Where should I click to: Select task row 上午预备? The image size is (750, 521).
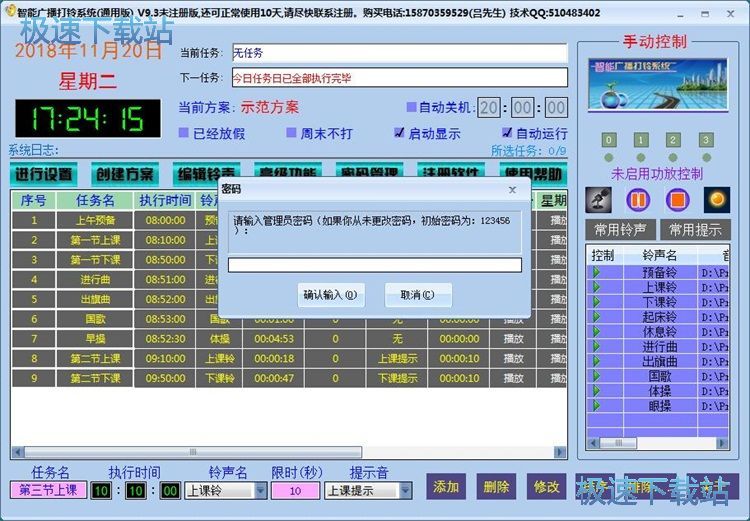point(95,220)
